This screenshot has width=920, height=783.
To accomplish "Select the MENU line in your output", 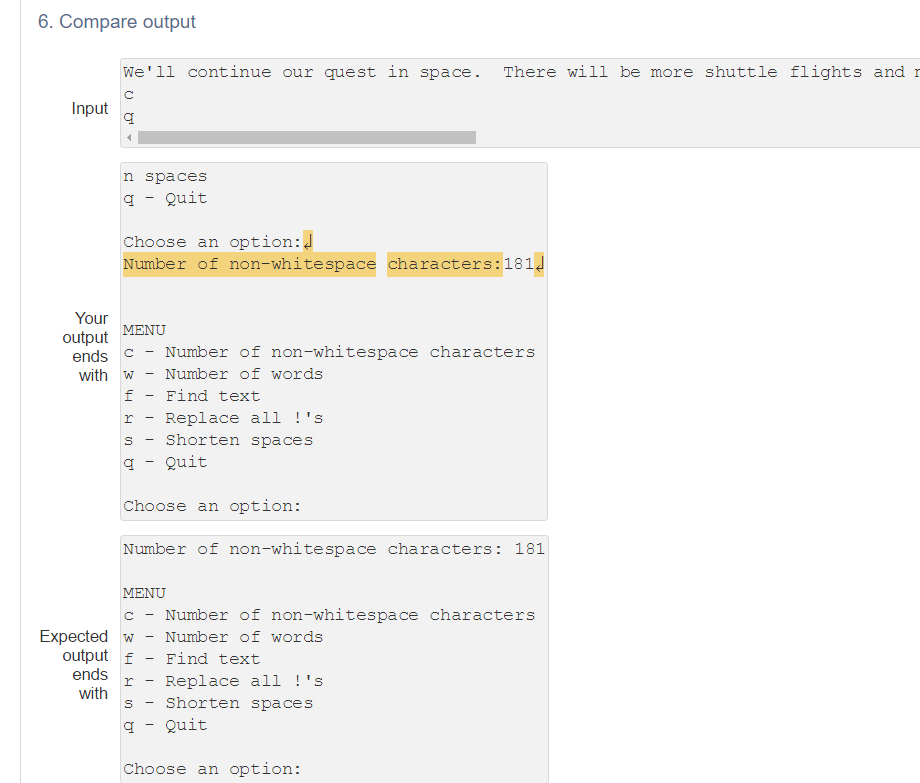I will click(x=143, y=329).
